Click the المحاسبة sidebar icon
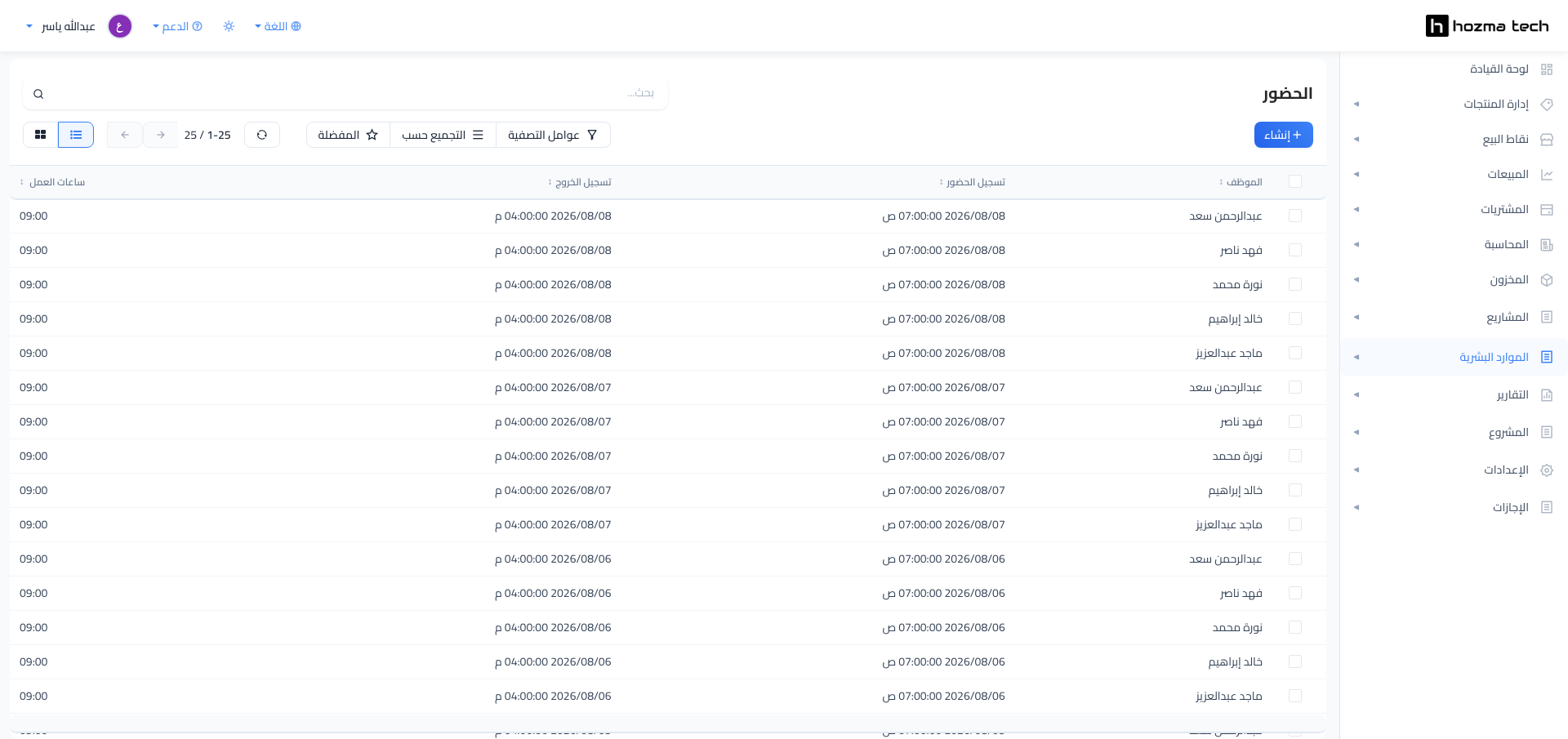Screen dimensions: 1568x739 click(1546, 245)
